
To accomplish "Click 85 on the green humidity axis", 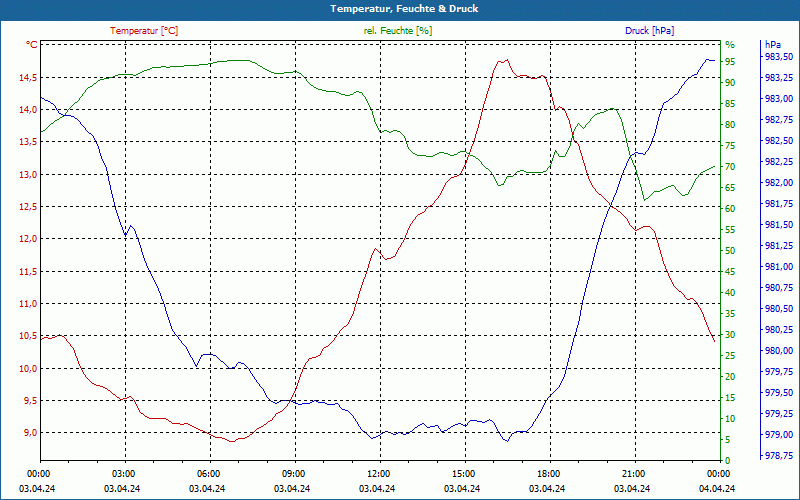I will tap(730, 104).
